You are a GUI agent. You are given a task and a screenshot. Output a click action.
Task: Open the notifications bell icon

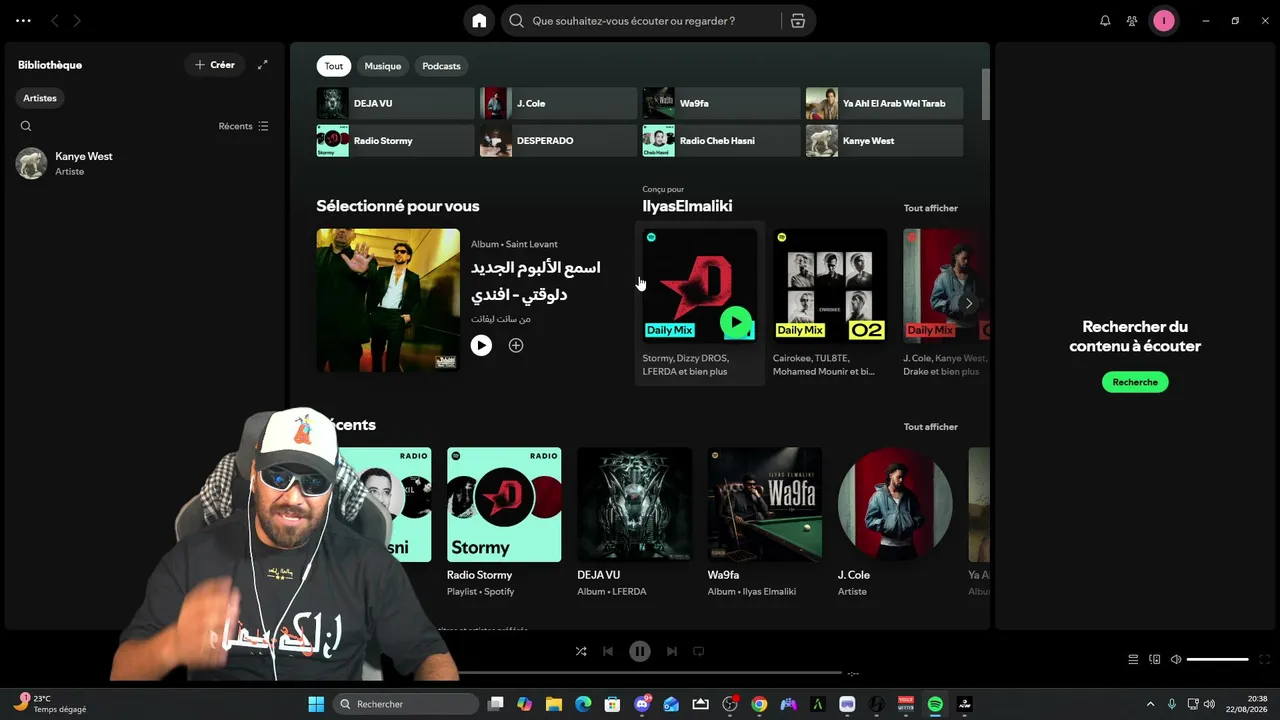pos(1105,21)
